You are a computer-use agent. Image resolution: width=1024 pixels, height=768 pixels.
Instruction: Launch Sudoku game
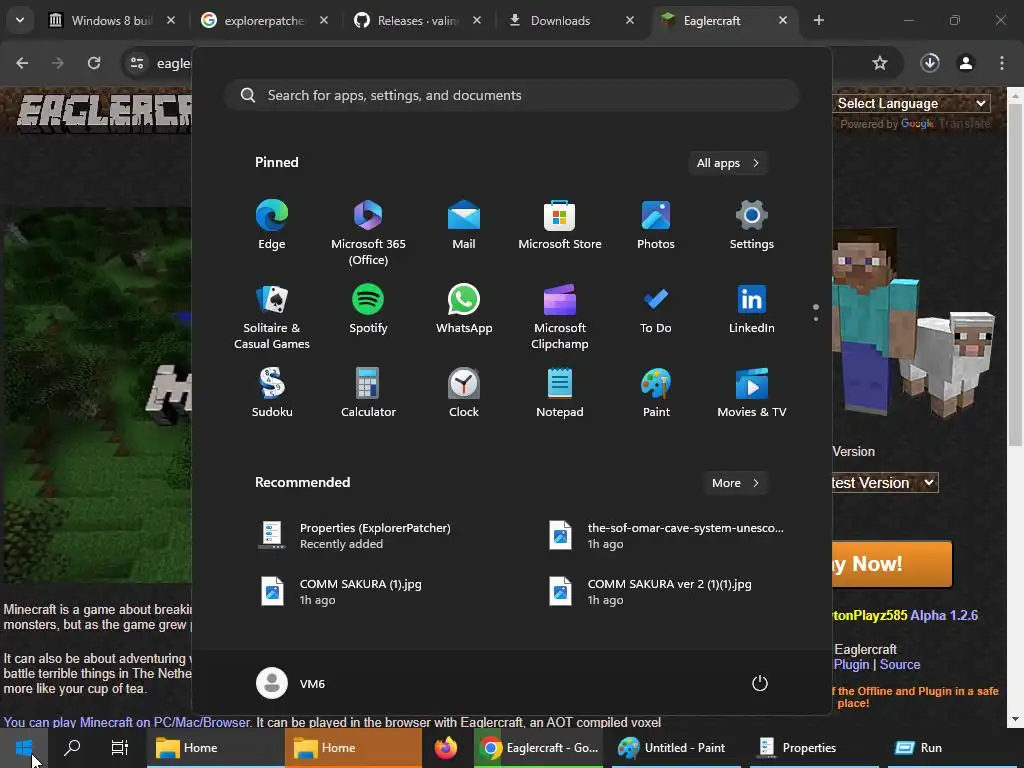272,393
